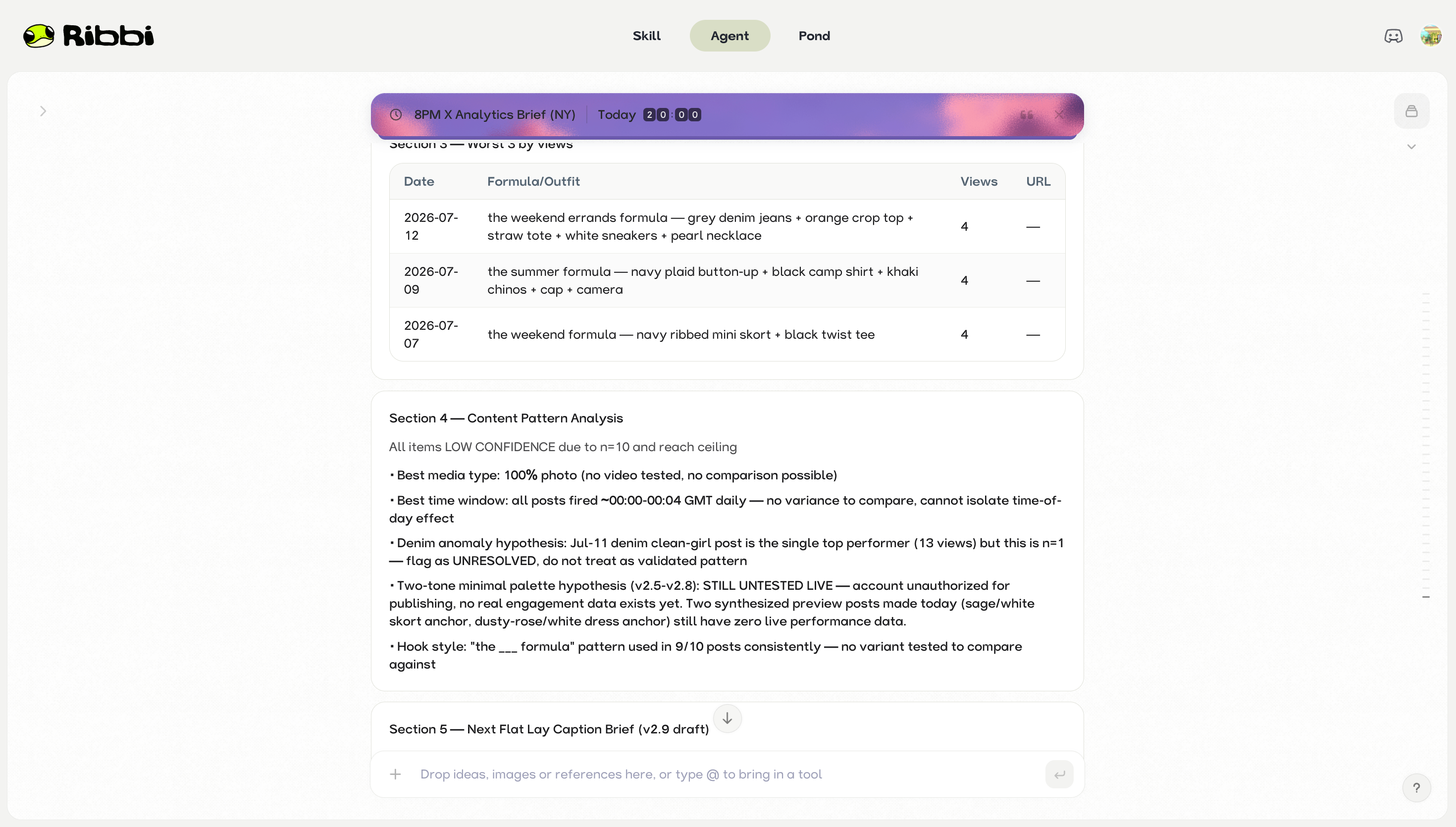Expand the chevron below the box icon
Screen dimensions: 1456x827
tap(1411, 147)
